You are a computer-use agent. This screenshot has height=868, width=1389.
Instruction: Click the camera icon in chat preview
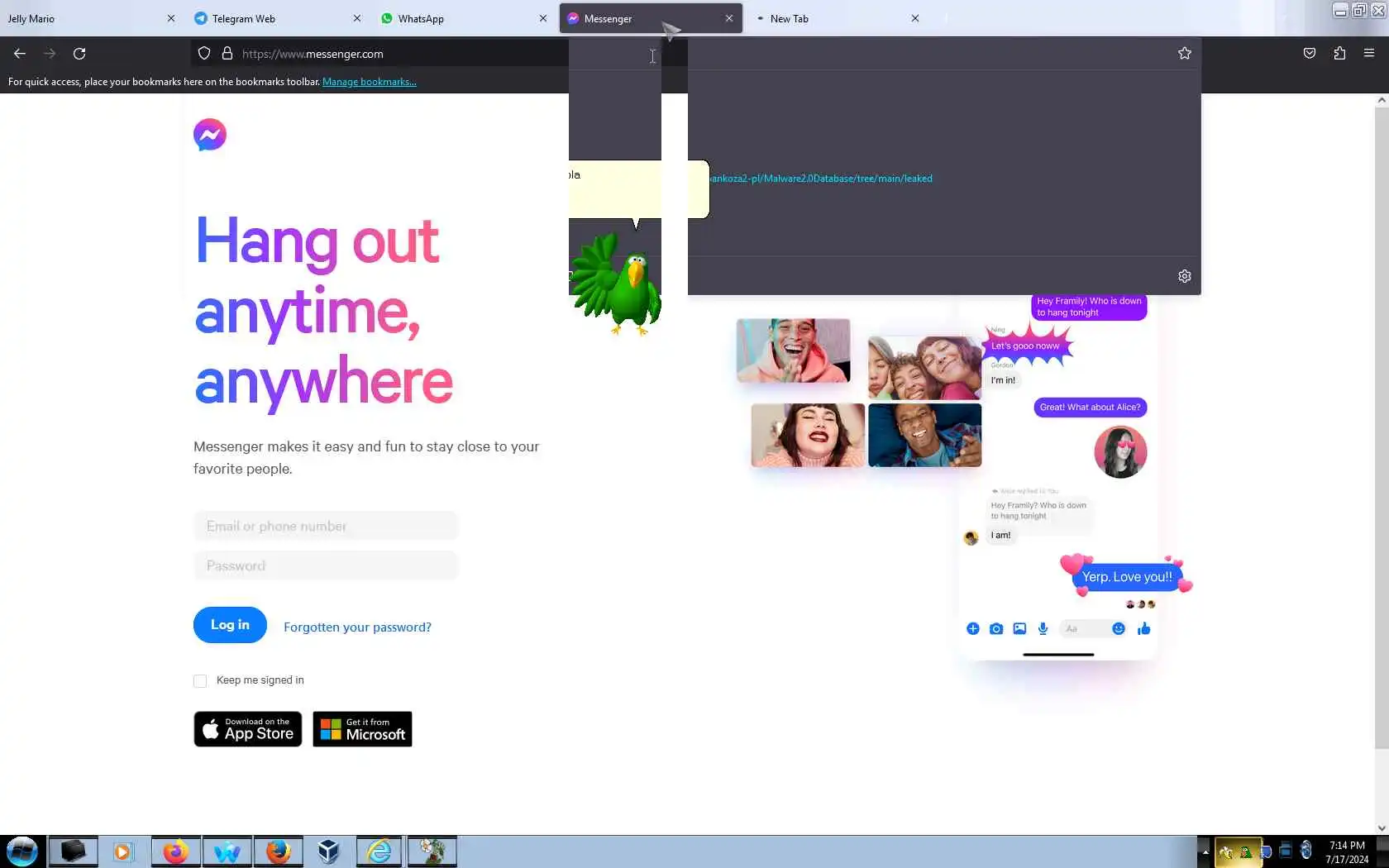996,629
